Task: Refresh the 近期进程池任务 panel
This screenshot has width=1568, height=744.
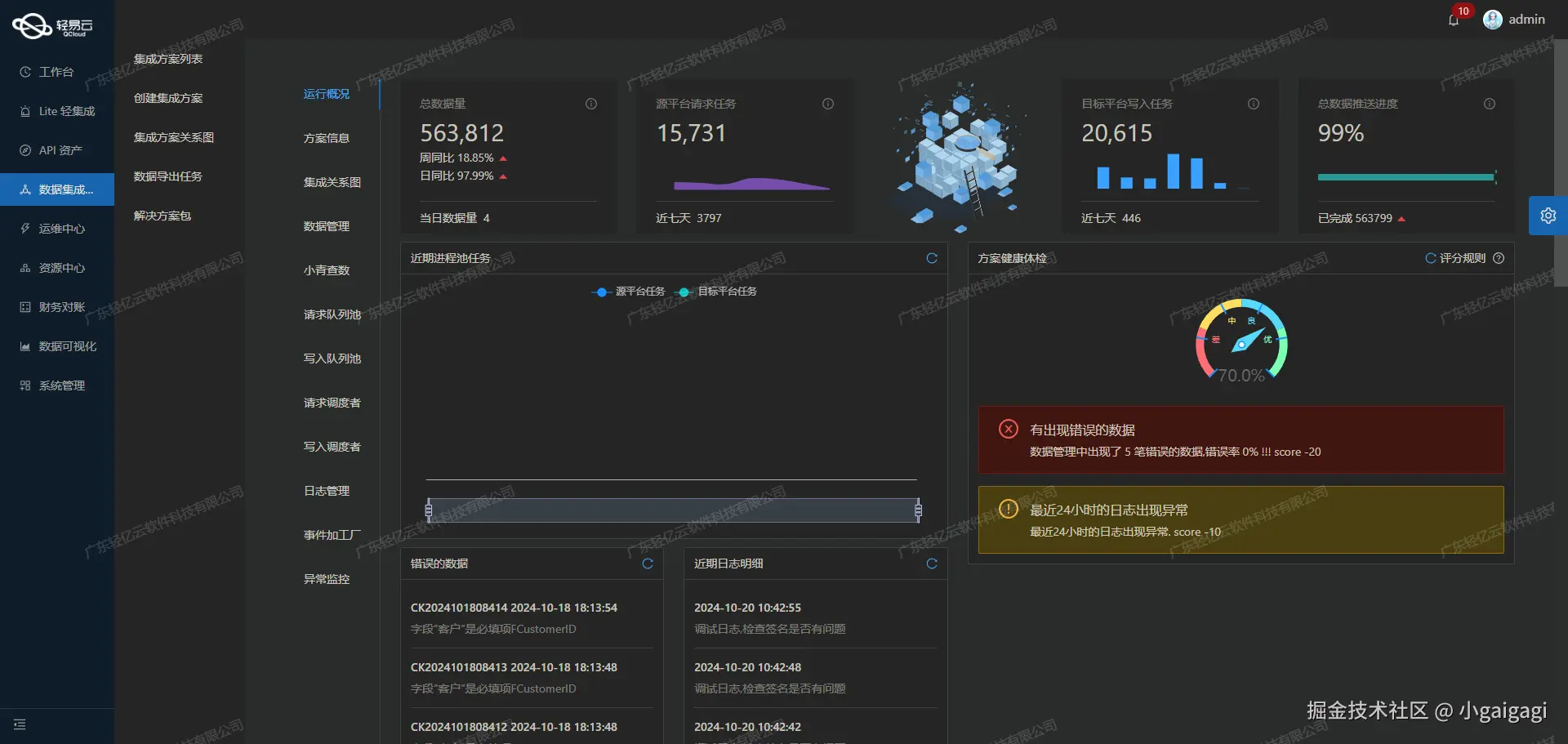Action: [932, 258]
